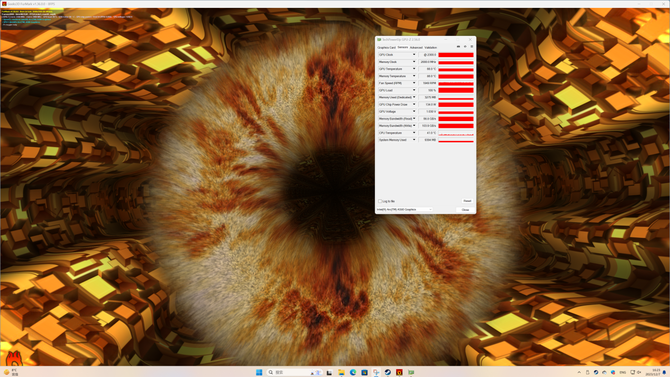Show hidden system tray icons

[579, 372]
